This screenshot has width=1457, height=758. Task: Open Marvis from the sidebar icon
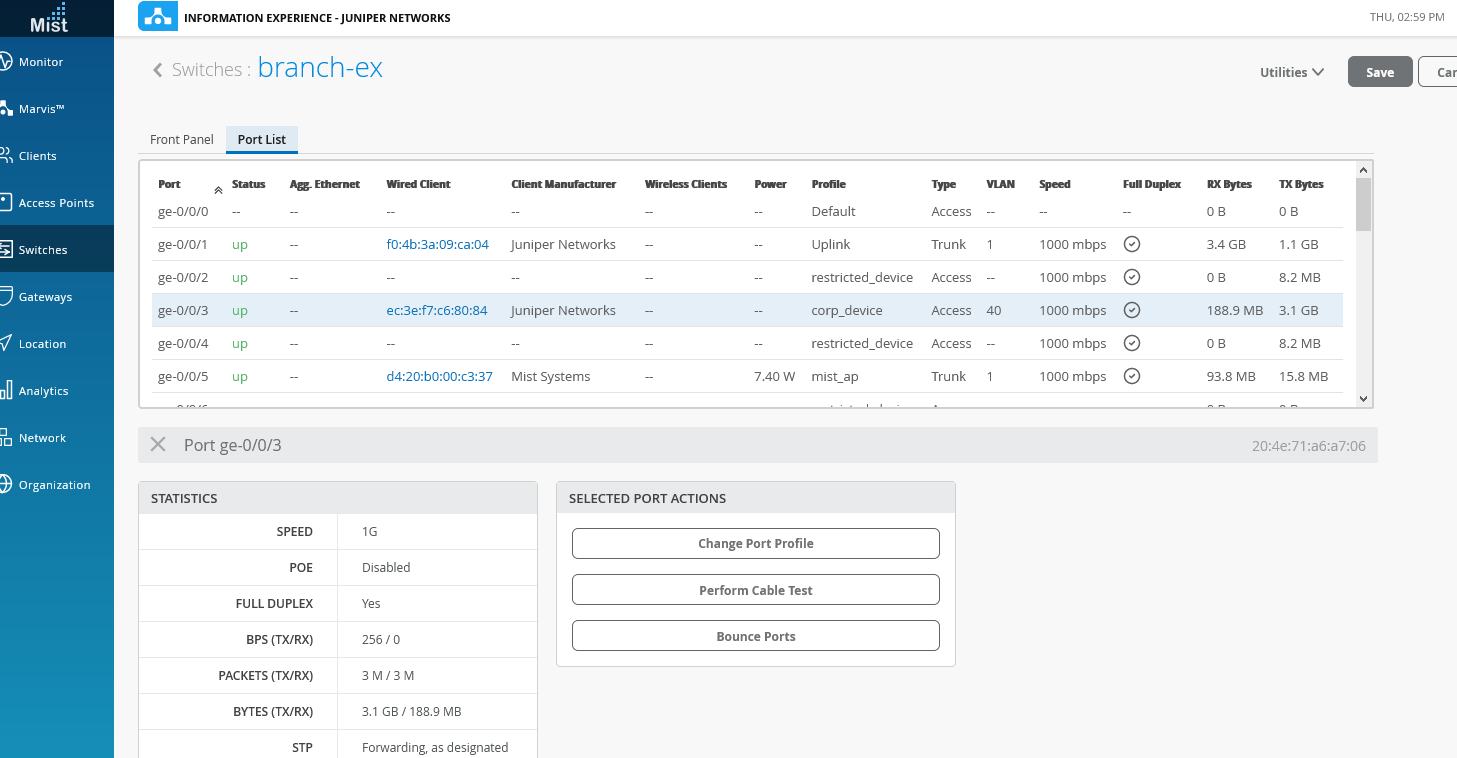[x=6, y=109]
